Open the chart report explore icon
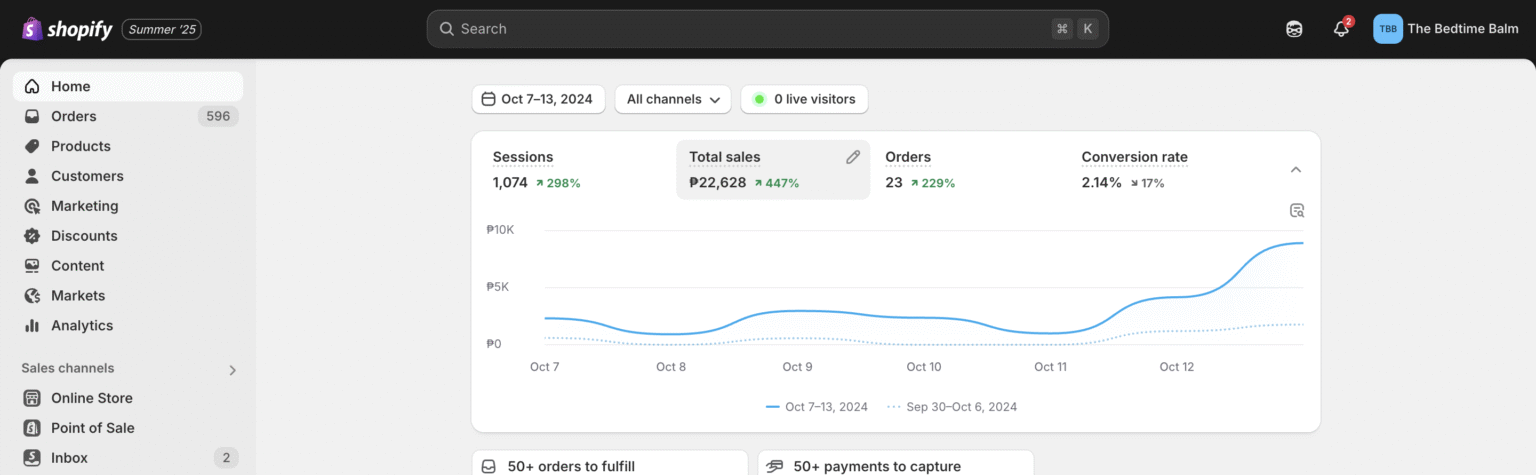The height and width of the screenshot is (475, 1536). click(1297, 210)
